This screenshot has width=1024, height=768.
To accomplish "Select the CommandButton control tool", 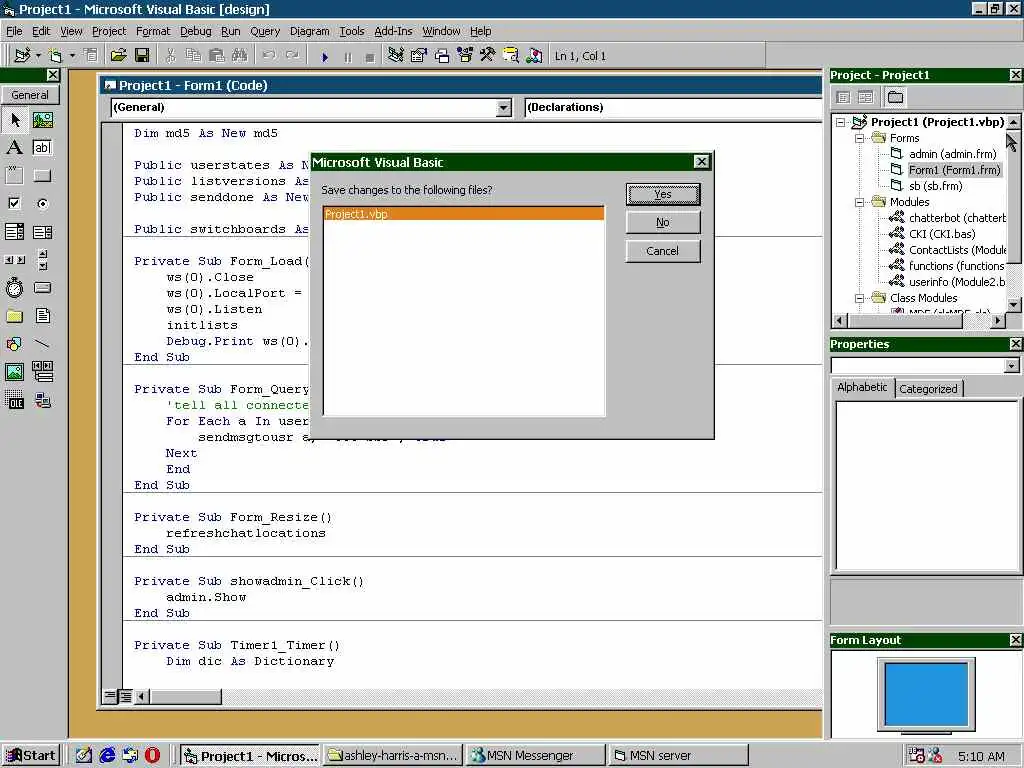I will click(x=42, y=176).
